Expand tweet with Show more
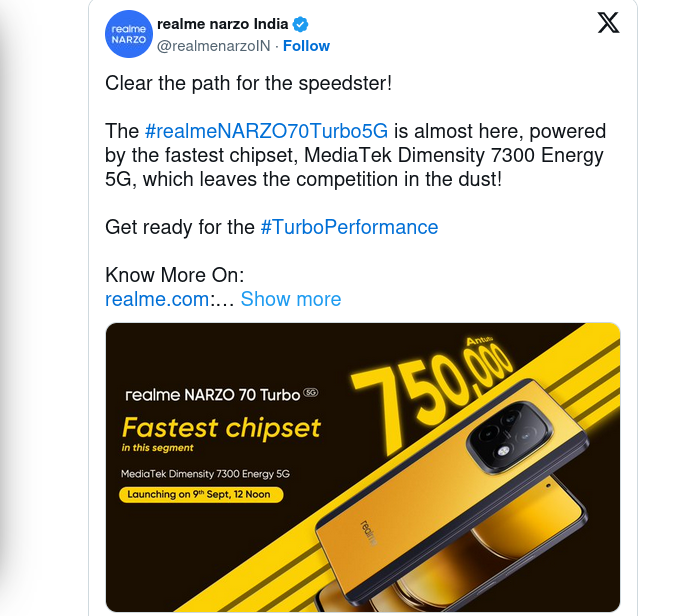689x616 pixels. (x=291, y=299)
